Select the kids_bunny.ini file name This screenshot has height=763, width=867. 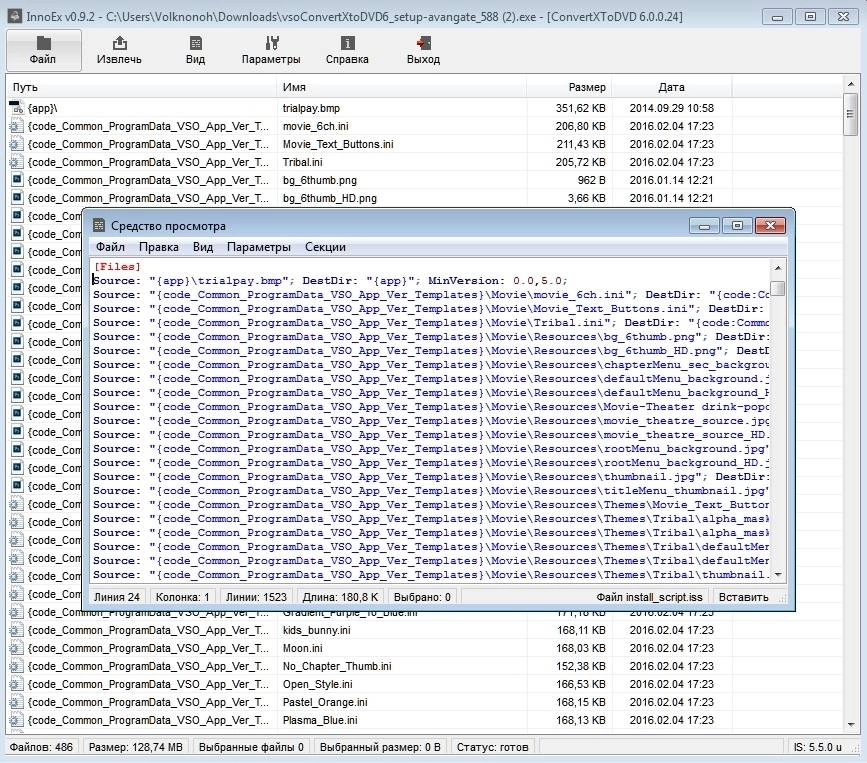[x=316, y=630]
